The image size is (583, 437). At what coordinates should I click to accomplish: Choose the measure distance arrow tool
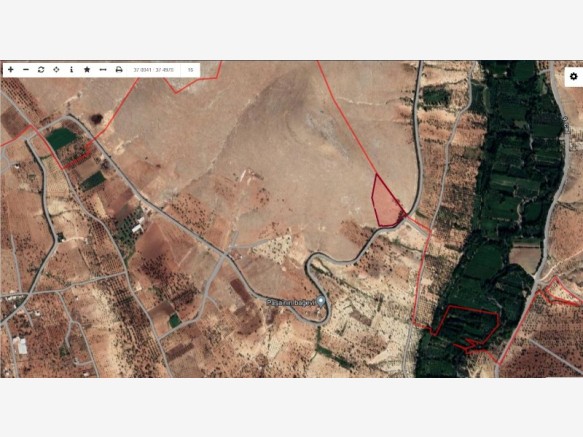103,70
